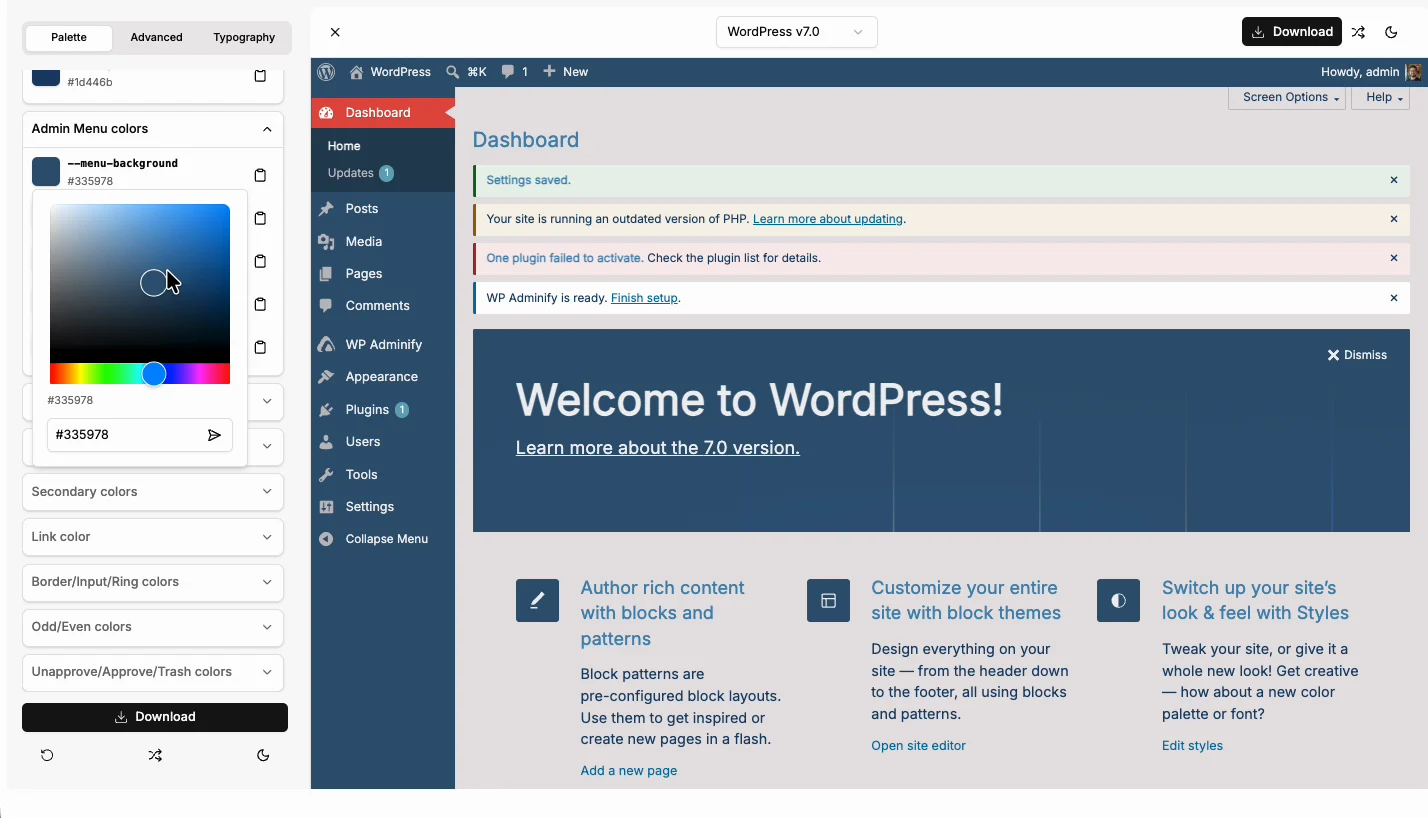
Task: Switch to the Typography tab
Action: pyautogui.click(x=244, y=37)
